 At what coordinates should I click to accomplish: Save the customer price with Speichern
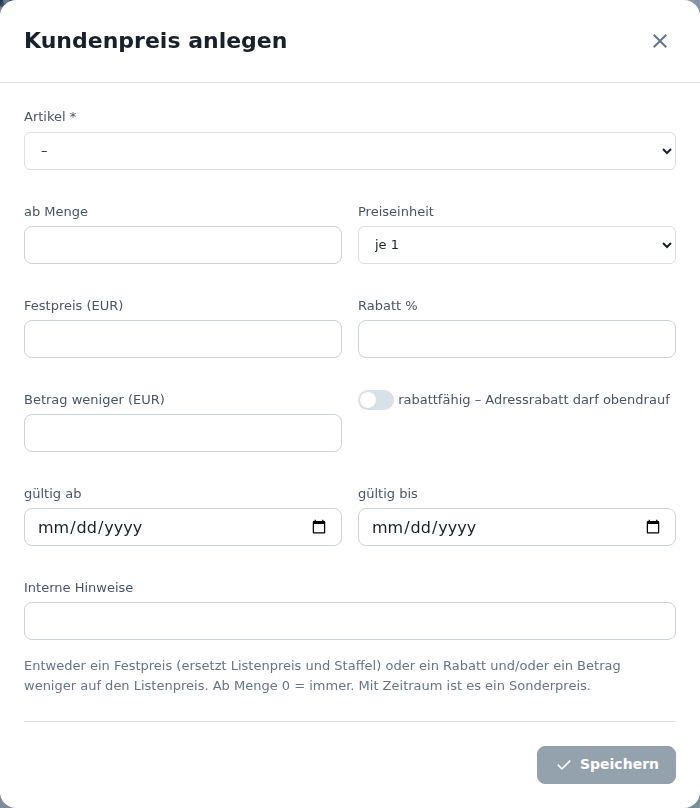(606, 765)
